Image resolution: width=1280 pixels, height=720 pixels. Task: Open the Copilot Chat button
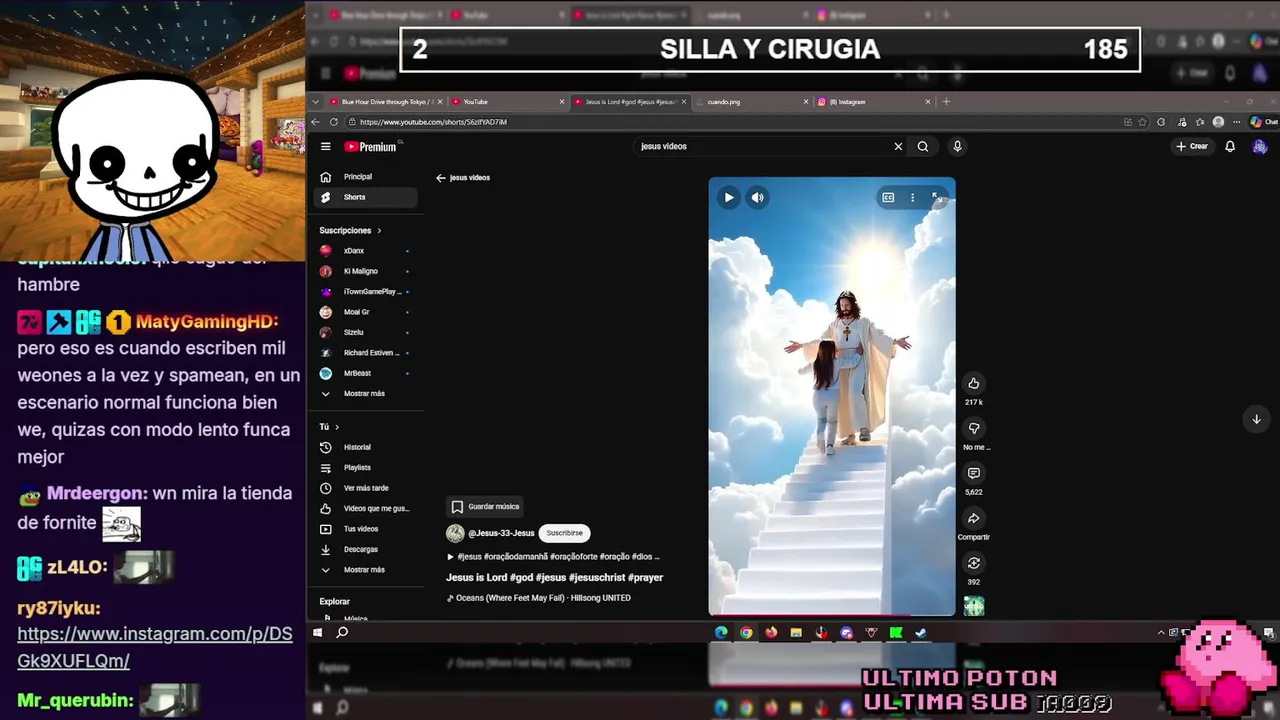click(1264, 122)
